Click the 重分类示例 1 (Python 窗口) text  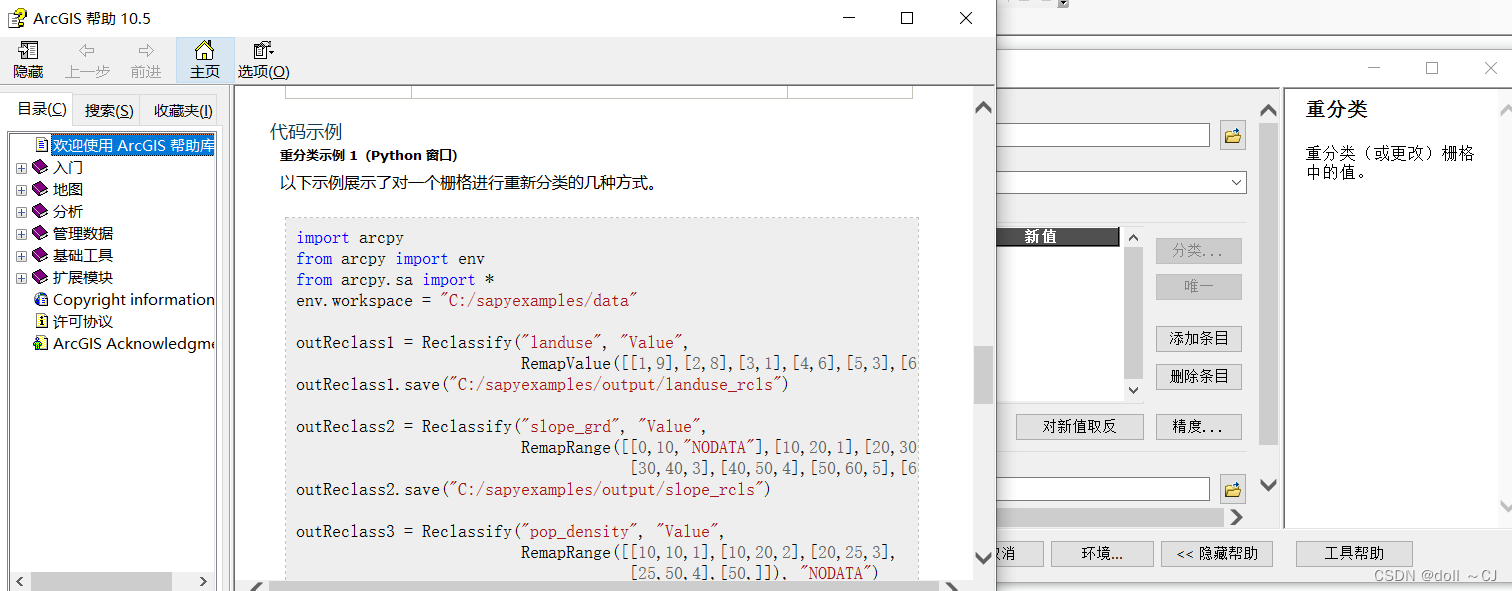369,156
